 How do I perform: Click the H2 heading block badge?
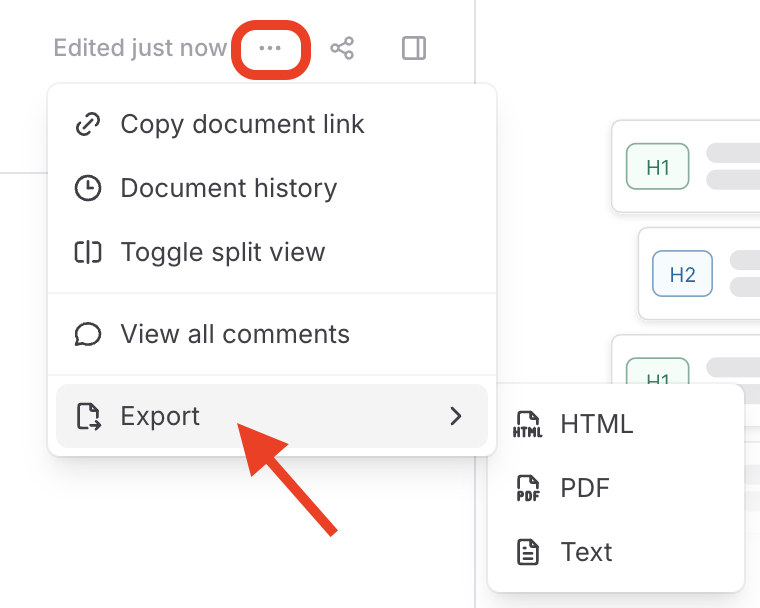pos(682,274)
